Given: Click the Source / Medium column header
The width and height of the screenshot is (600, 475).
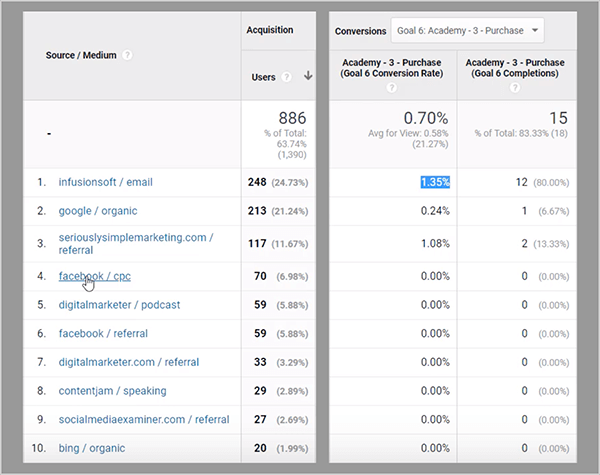Looking at the screenshot, I should 81,55.
